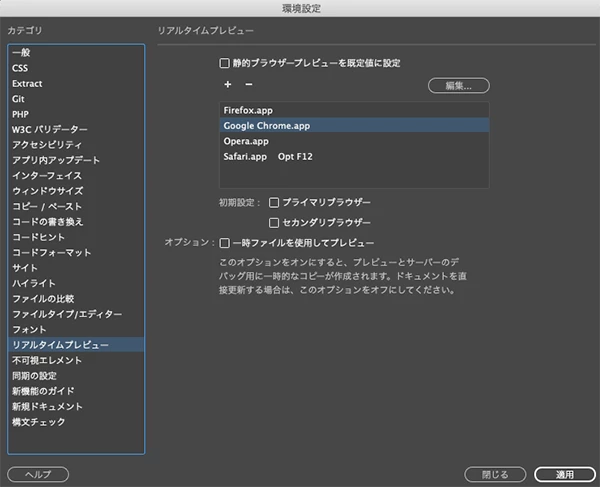This screenshot has height=487, width=600.
Task: Open 新機能のガイド category
Action: 76,391
